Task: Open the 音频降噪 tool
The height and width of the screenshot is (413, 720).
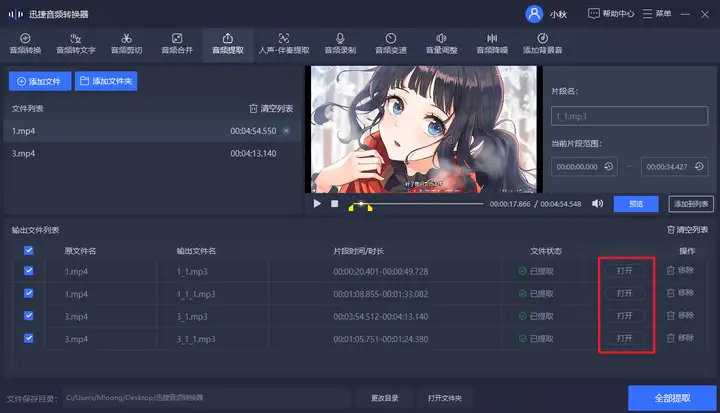Action: point(492,44)
